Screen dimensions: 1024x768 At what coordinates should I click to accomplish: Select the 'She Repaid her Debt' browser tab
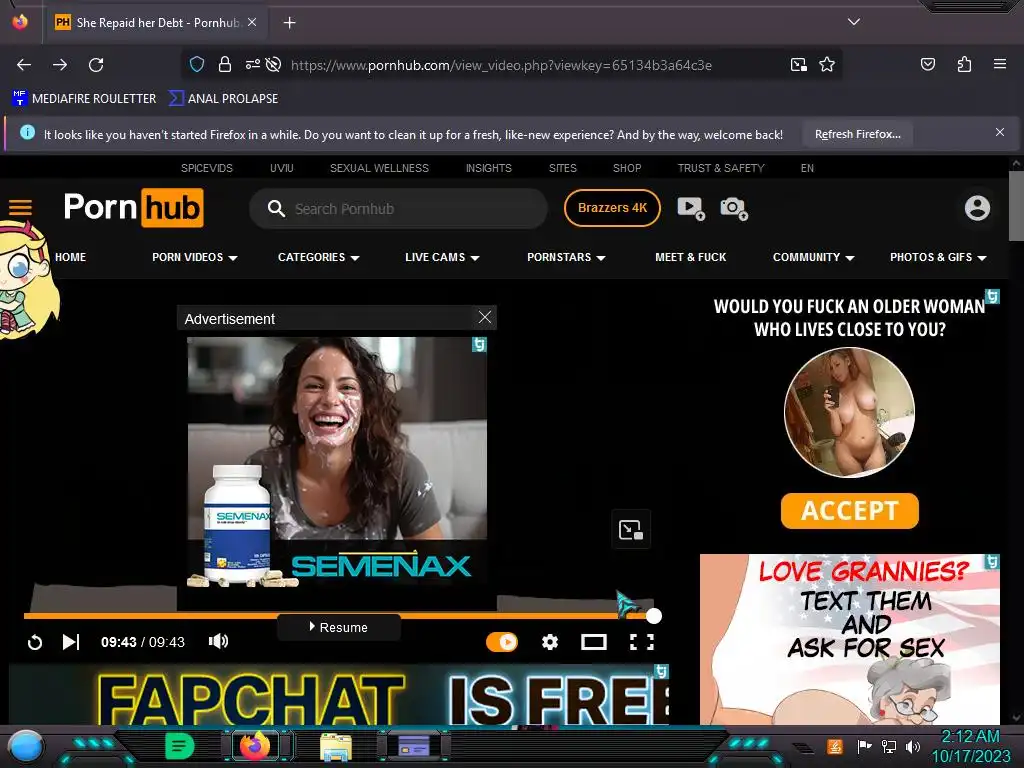155,23
